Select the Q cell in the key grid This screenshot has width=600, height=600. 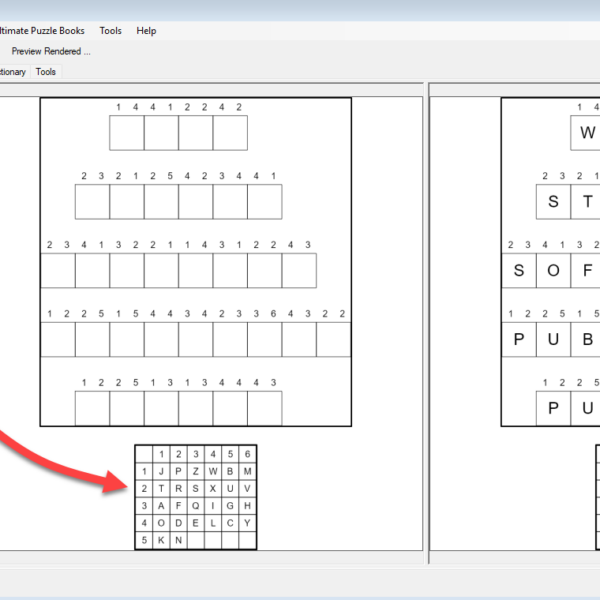(x=195, y=506)
